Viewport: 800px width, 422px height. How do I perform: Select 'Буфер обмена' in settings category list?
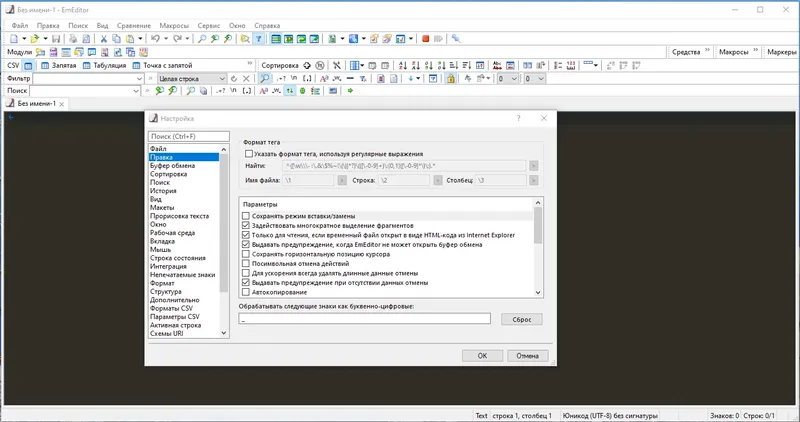172,166
